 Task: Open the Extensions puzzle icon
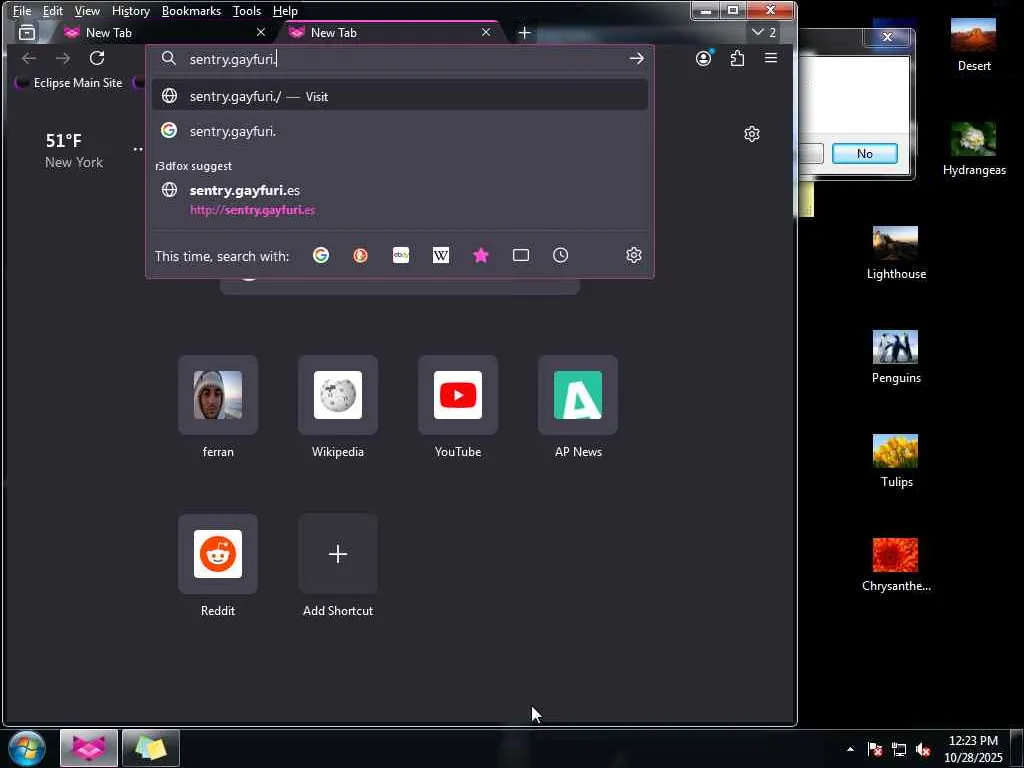pos(737,58)
